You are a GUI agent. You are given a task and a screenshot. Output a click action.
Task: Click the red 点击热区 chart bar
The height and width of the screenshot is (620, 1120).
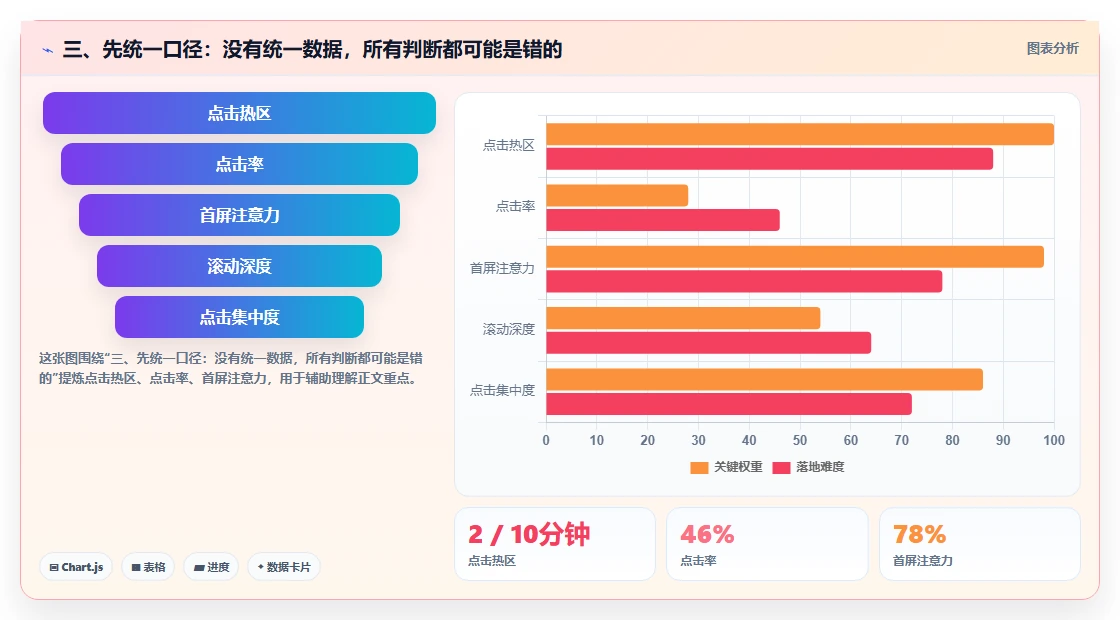pyautogui.click(x=769, y=159)
